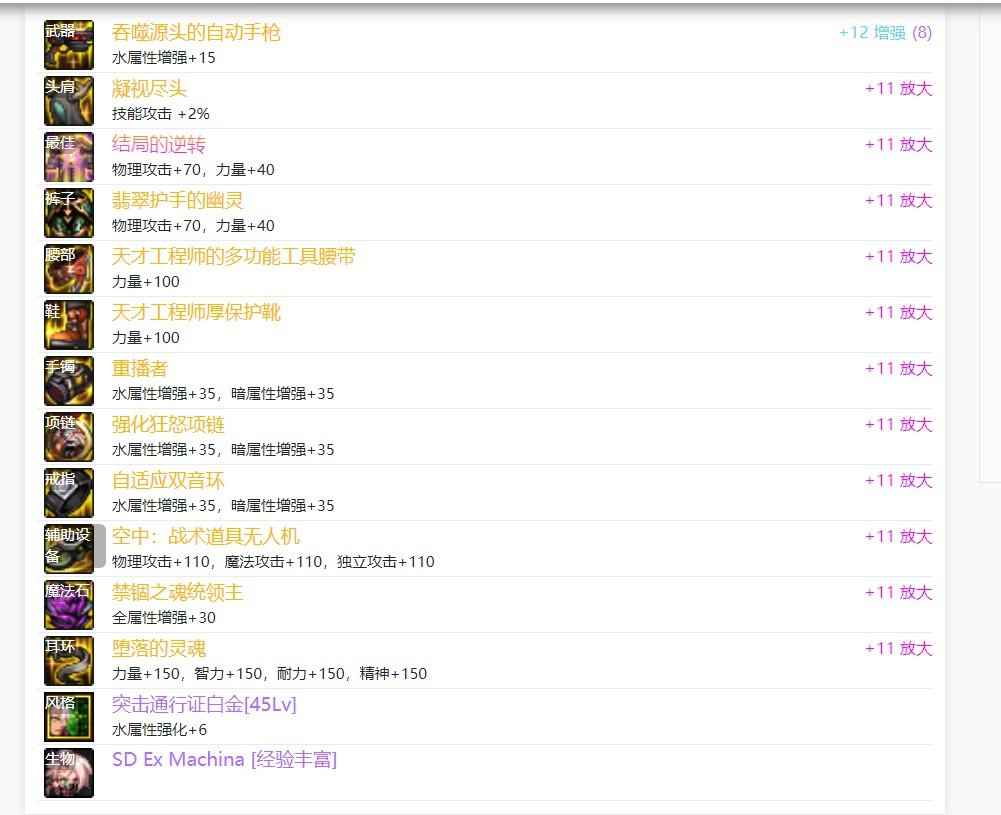
Task: Click the shoes slot icon (鞋)
Action: [69, 325]
